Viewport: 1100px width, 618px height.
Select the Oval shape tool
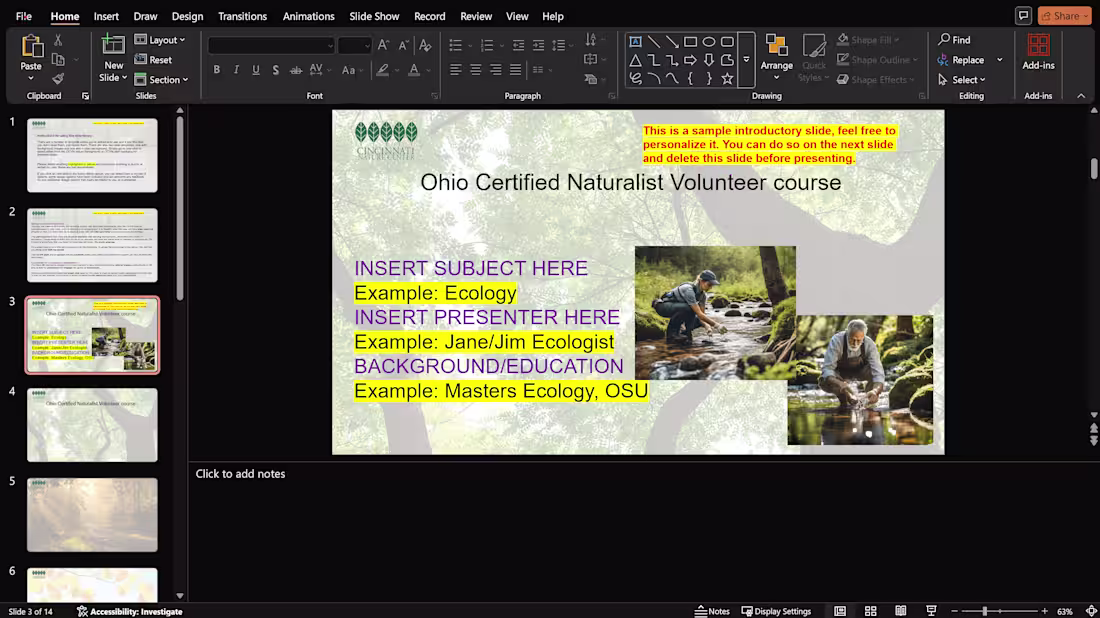point(709,42)
